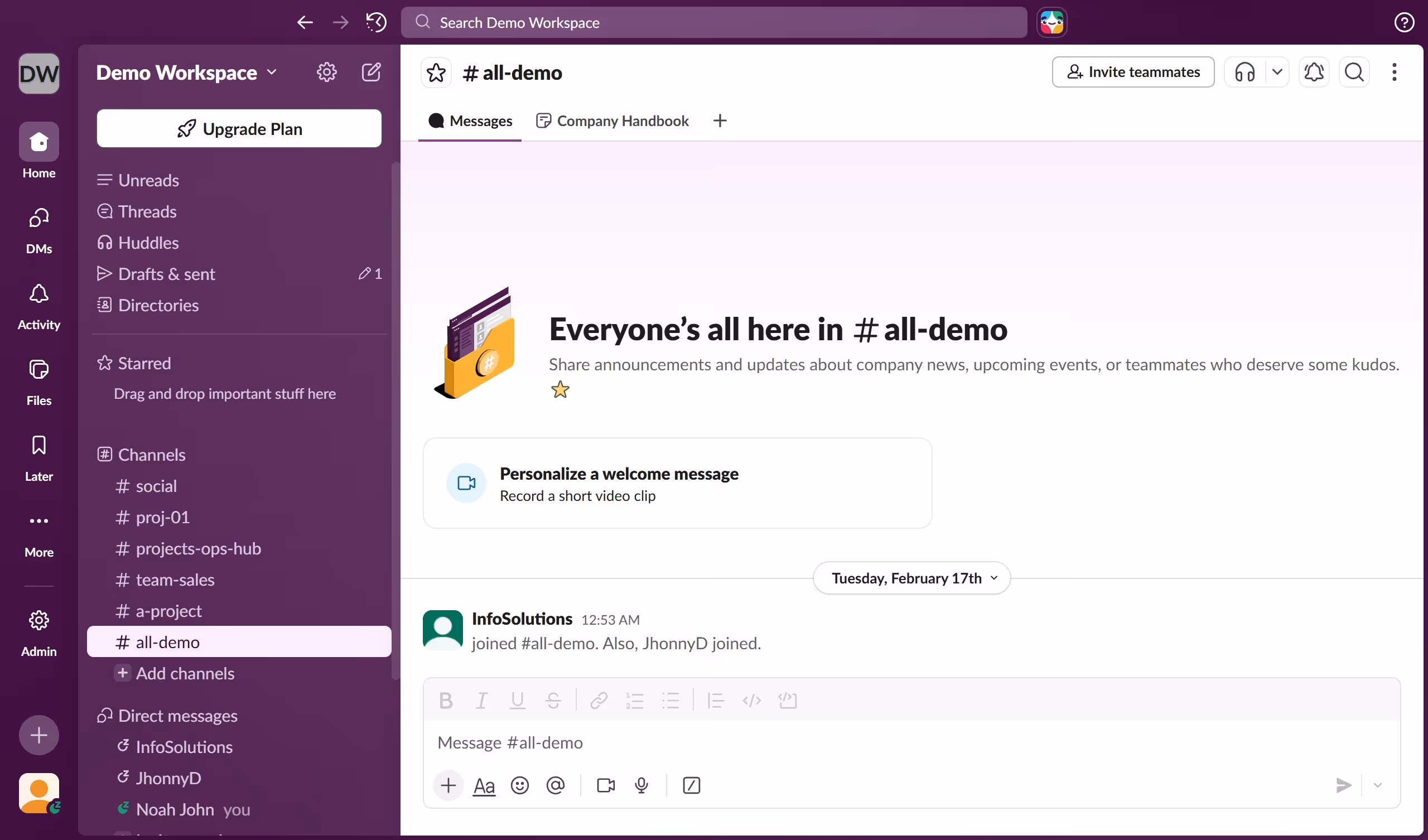Open More in the left rail

[x=38, y=534]
